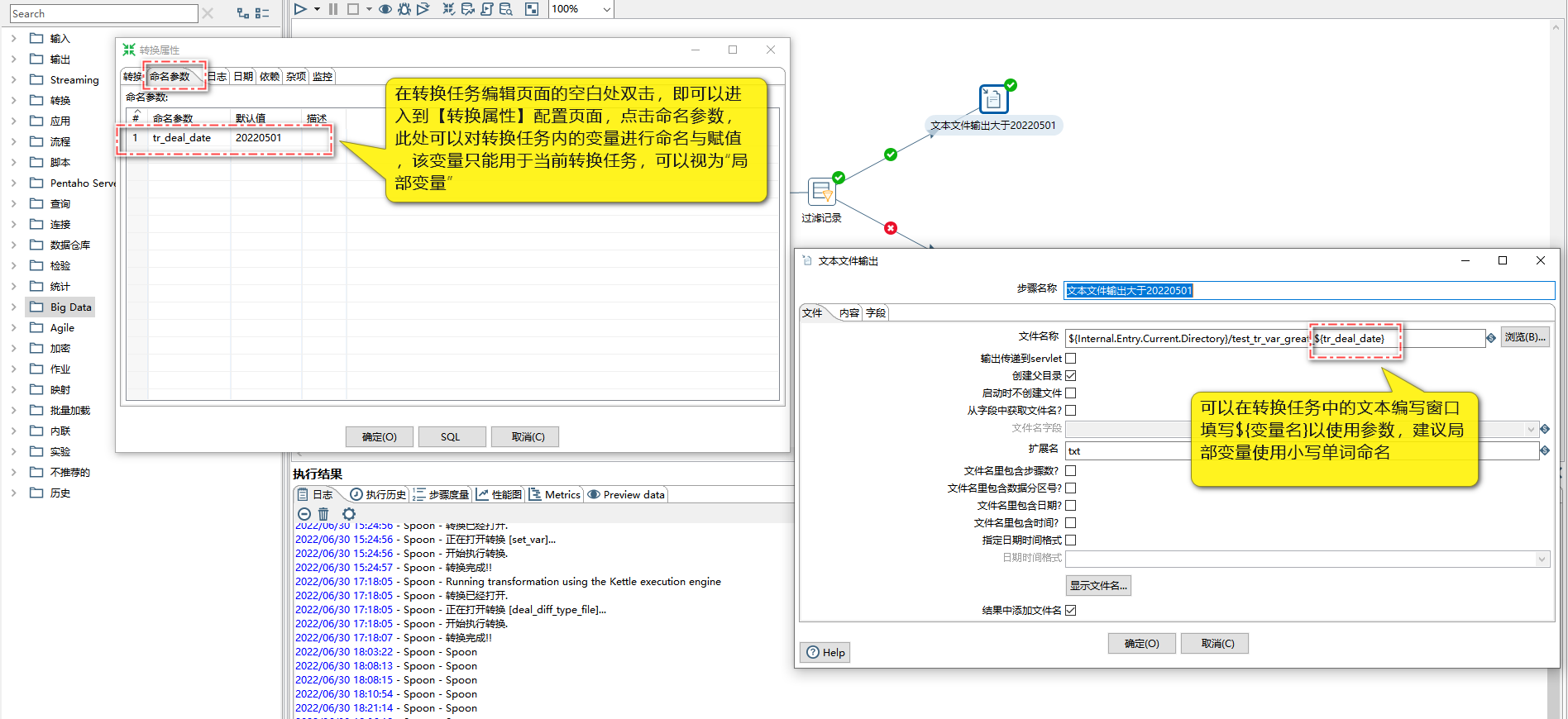Click the Filter Records (过滤记录) step icon
Screen dimensions: 1568x719
point(822,192)
